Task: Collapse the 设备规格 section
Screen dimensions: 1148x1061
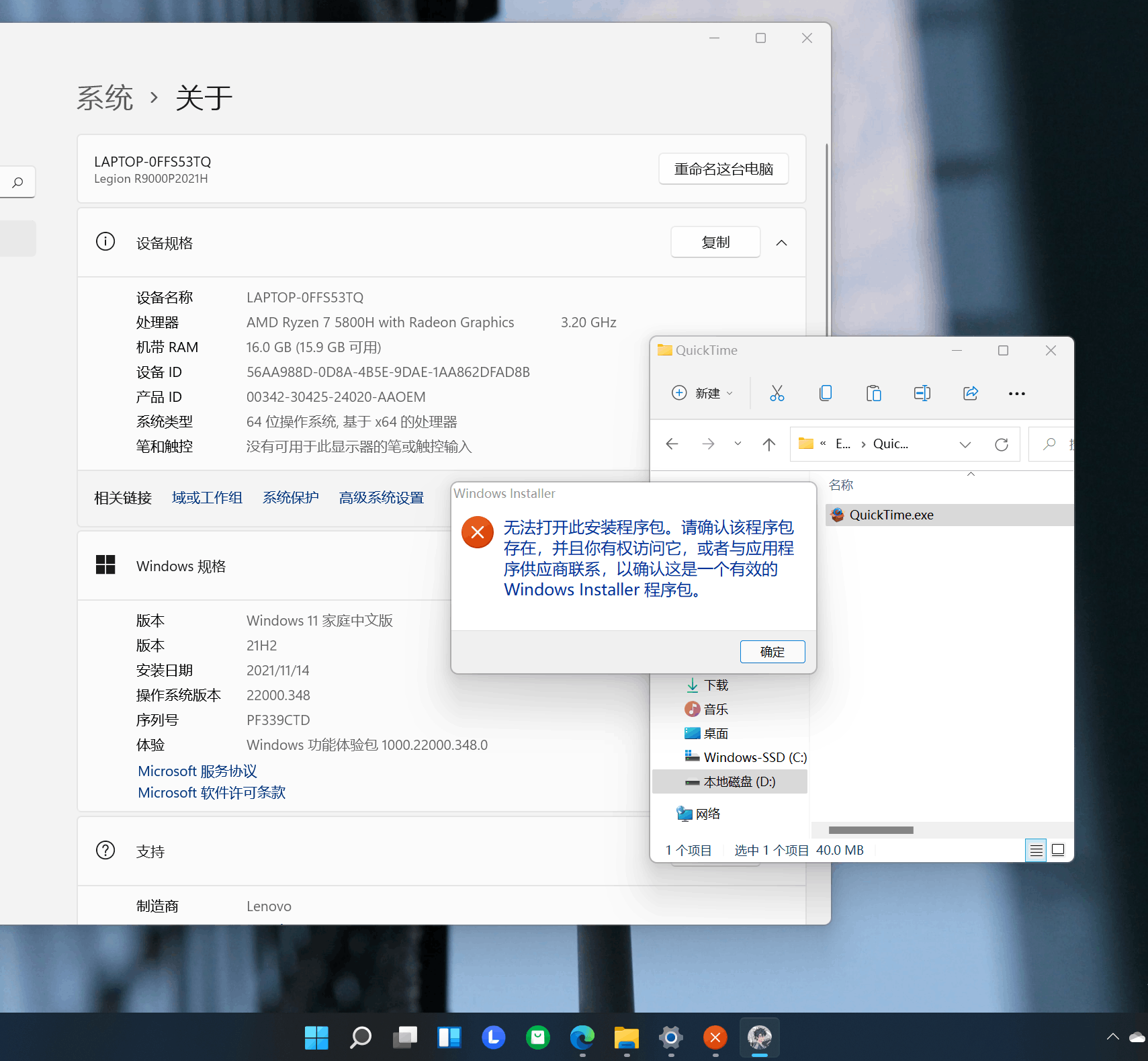Action: coord(781,243)
